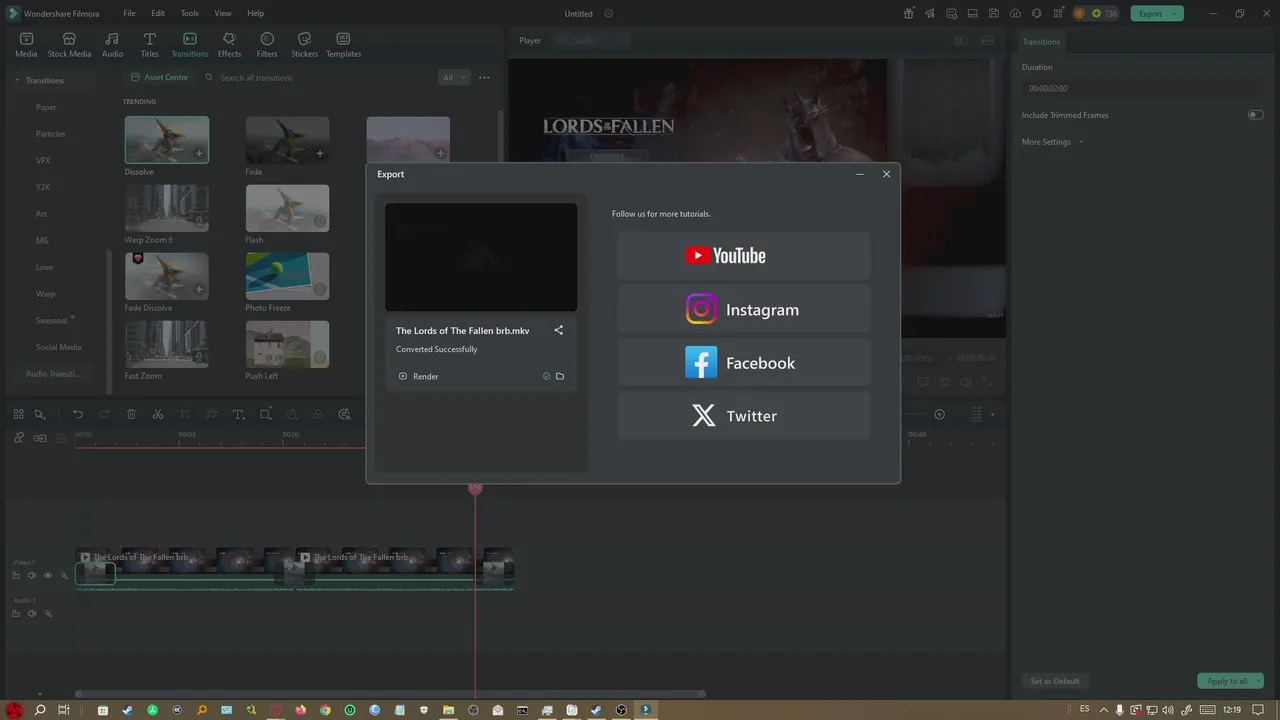1280x720 pixels.
Task: Click the red timeline playhead marker
Action: pyautogui.click(x=475, y=487)
